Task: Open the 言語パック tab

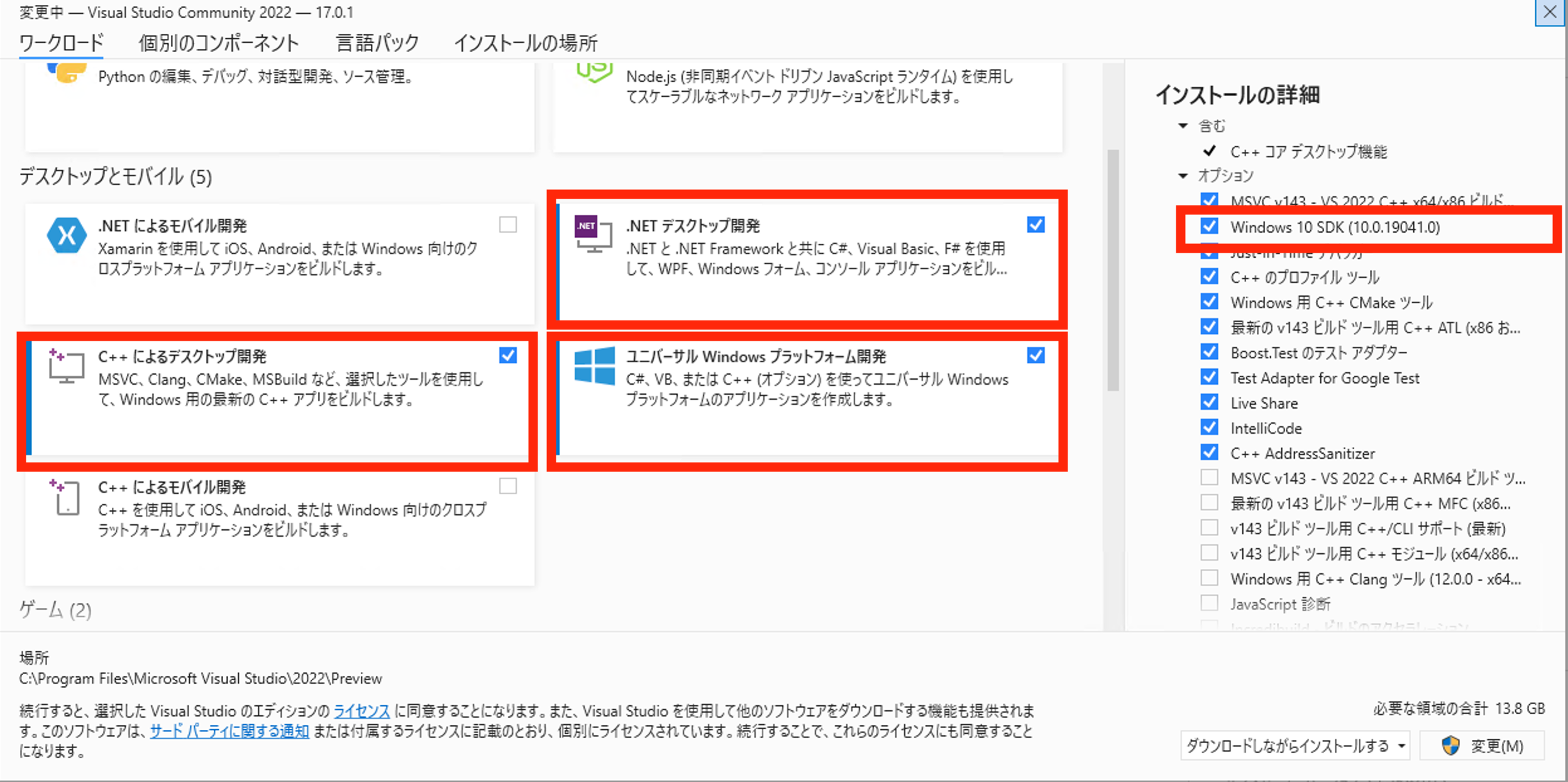Action: [377, 43]
